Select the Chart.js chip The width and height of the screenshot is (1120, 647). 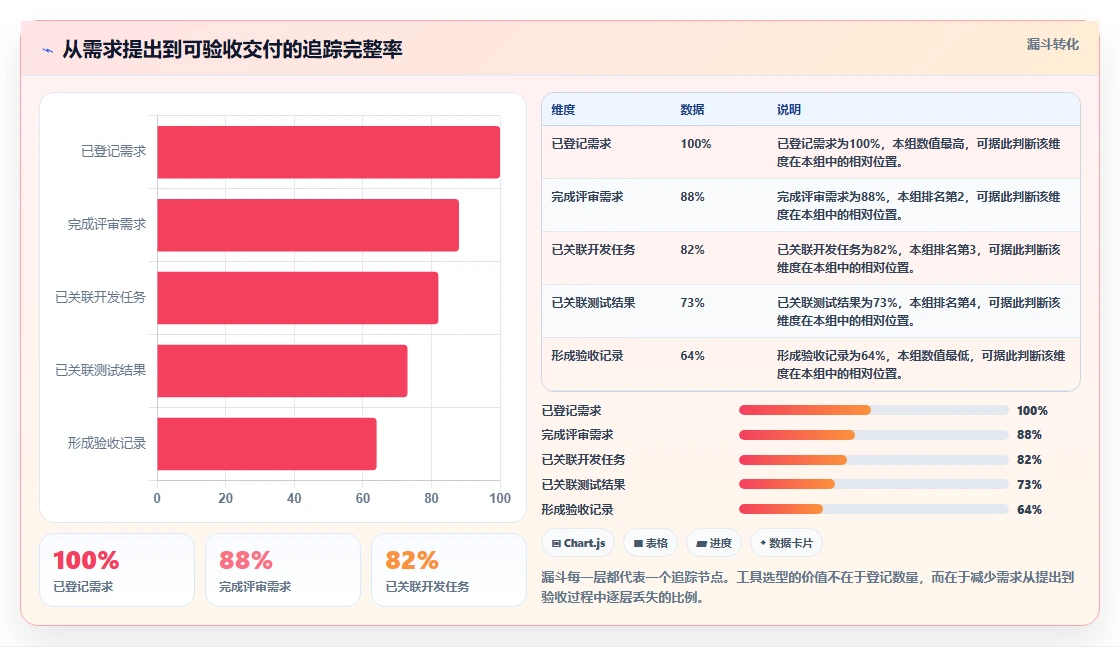(x=578, y=543)
